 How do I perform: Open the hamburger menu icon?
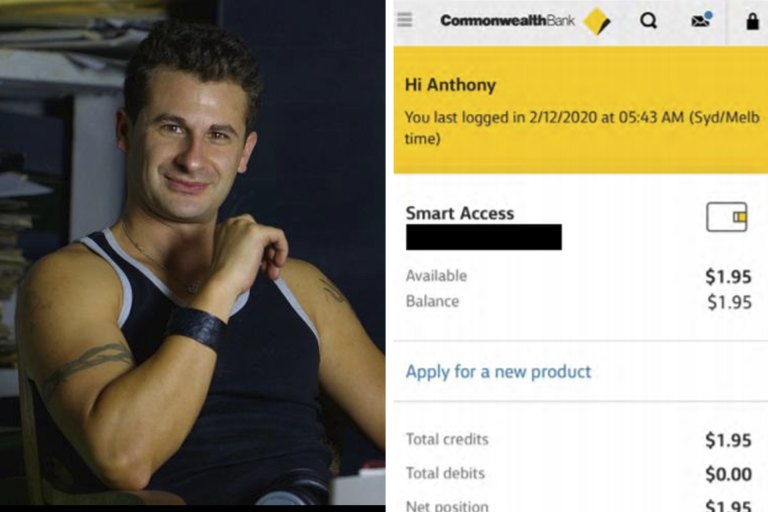pos(405,20)
